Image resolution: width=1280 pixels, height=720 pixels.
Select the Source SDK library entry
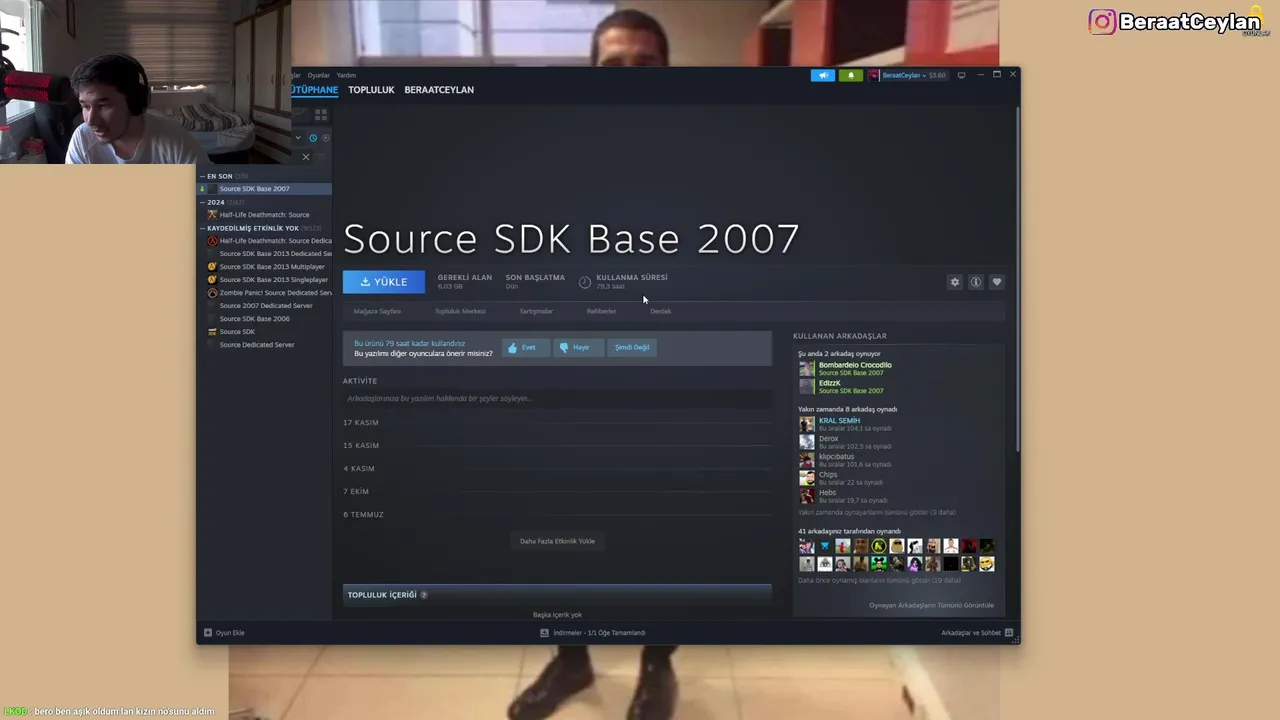tap(265, 332)
